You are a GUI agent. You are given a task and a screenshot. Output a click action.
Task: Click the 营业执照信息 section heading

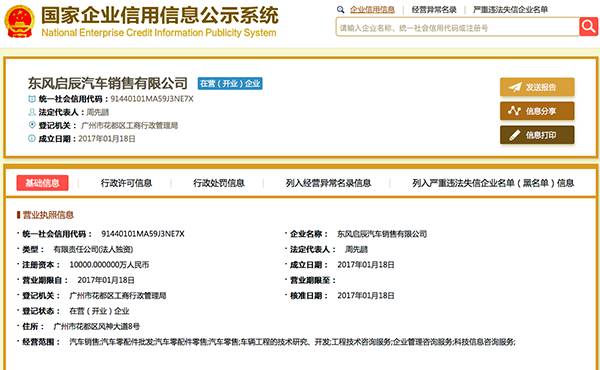48,215
